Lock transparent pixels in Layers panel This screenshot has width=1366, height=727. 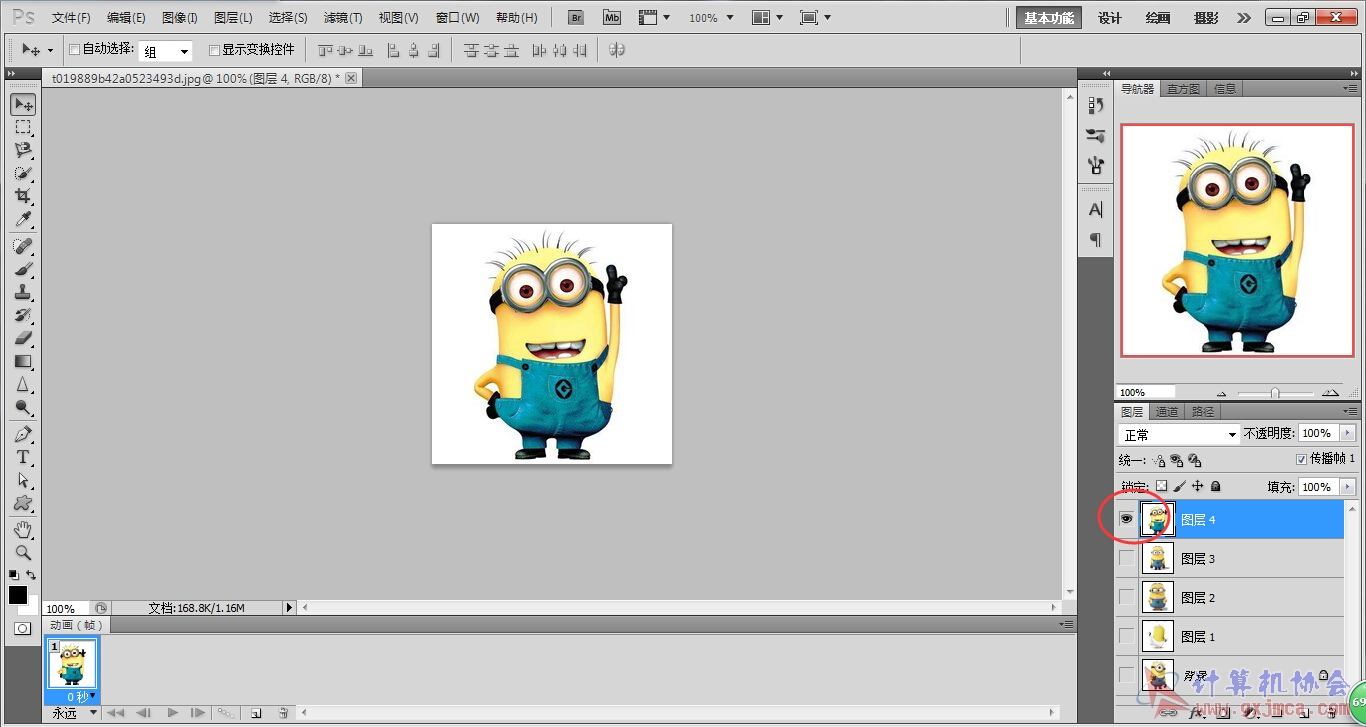coord(1161,486)
